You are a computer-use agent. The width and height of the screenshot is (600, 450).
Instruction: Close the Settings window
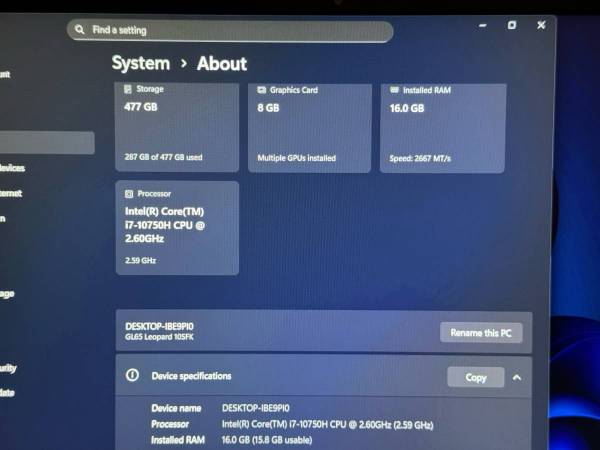point(543,23)
